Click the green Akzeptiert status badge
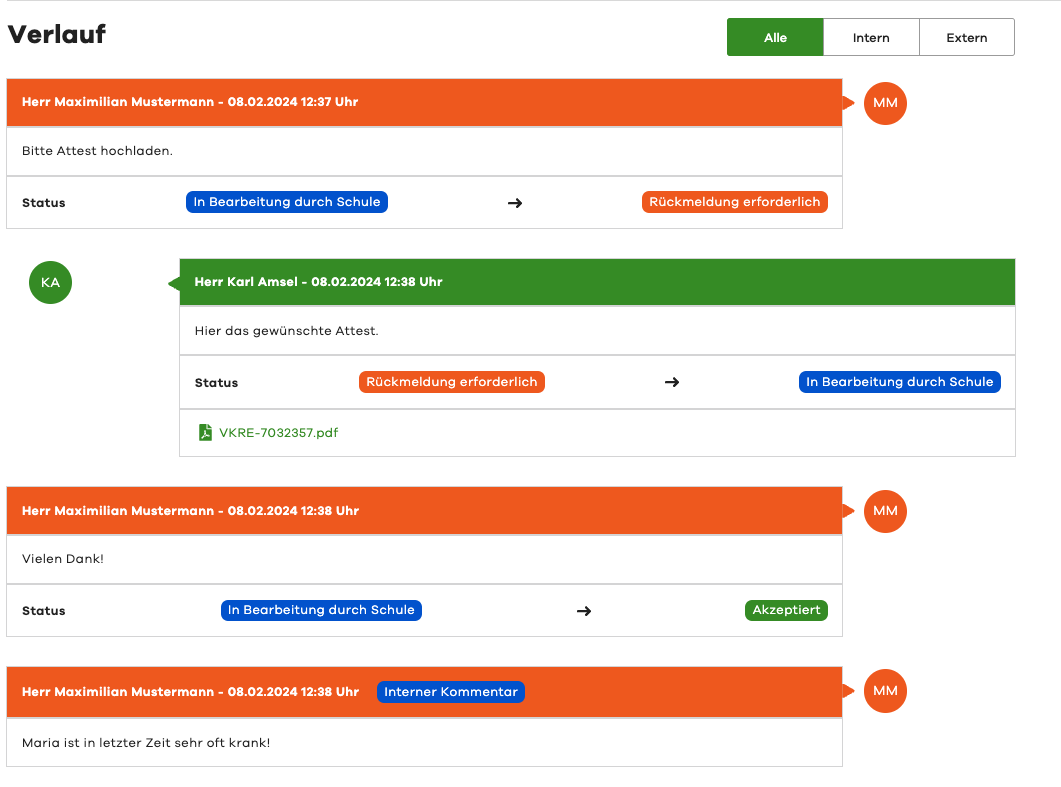This screenshot has width=1061, height=787. tap(786, 610)
